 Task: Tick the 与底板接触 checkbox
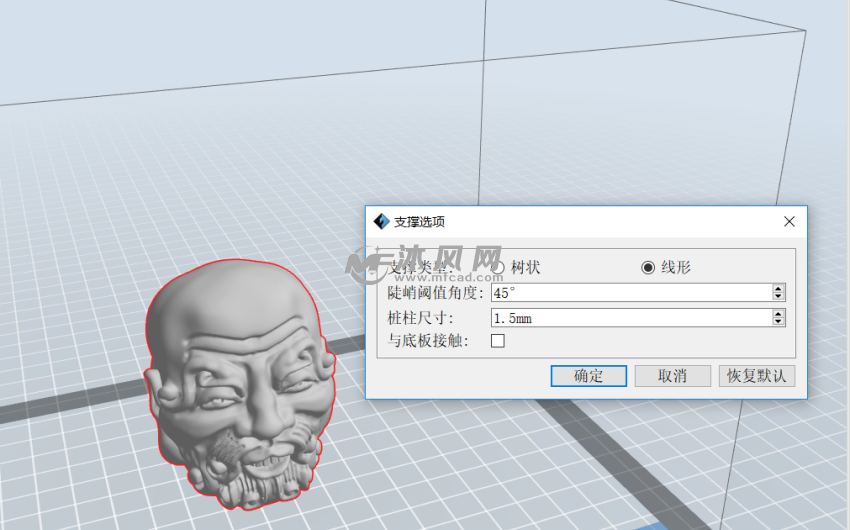pyautogui.click(x=498, y=340)
